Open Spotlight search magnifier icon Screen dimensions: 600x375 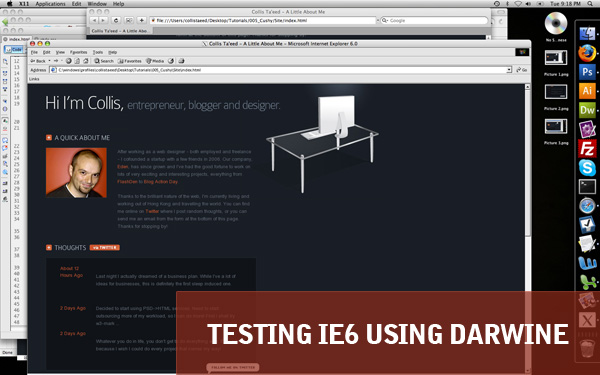tap(591, 3)
